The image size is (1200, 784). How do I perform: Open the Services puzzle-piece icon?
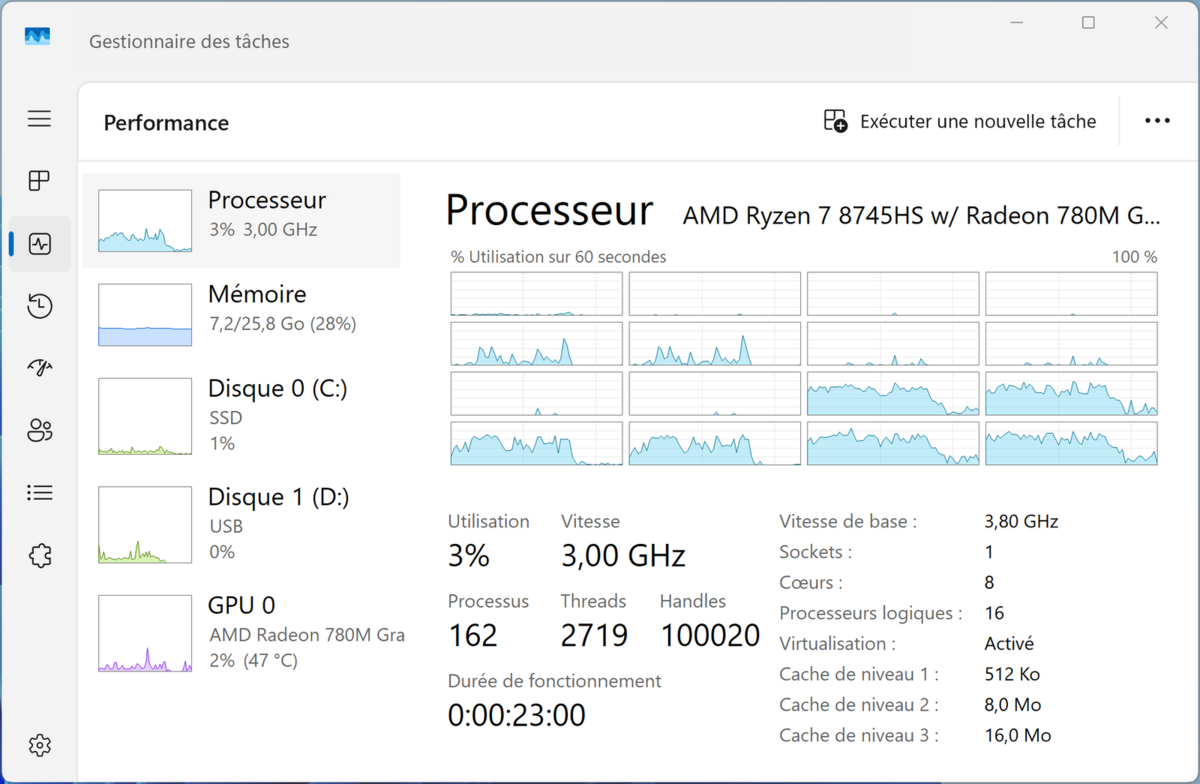click(x=40, y=556)
